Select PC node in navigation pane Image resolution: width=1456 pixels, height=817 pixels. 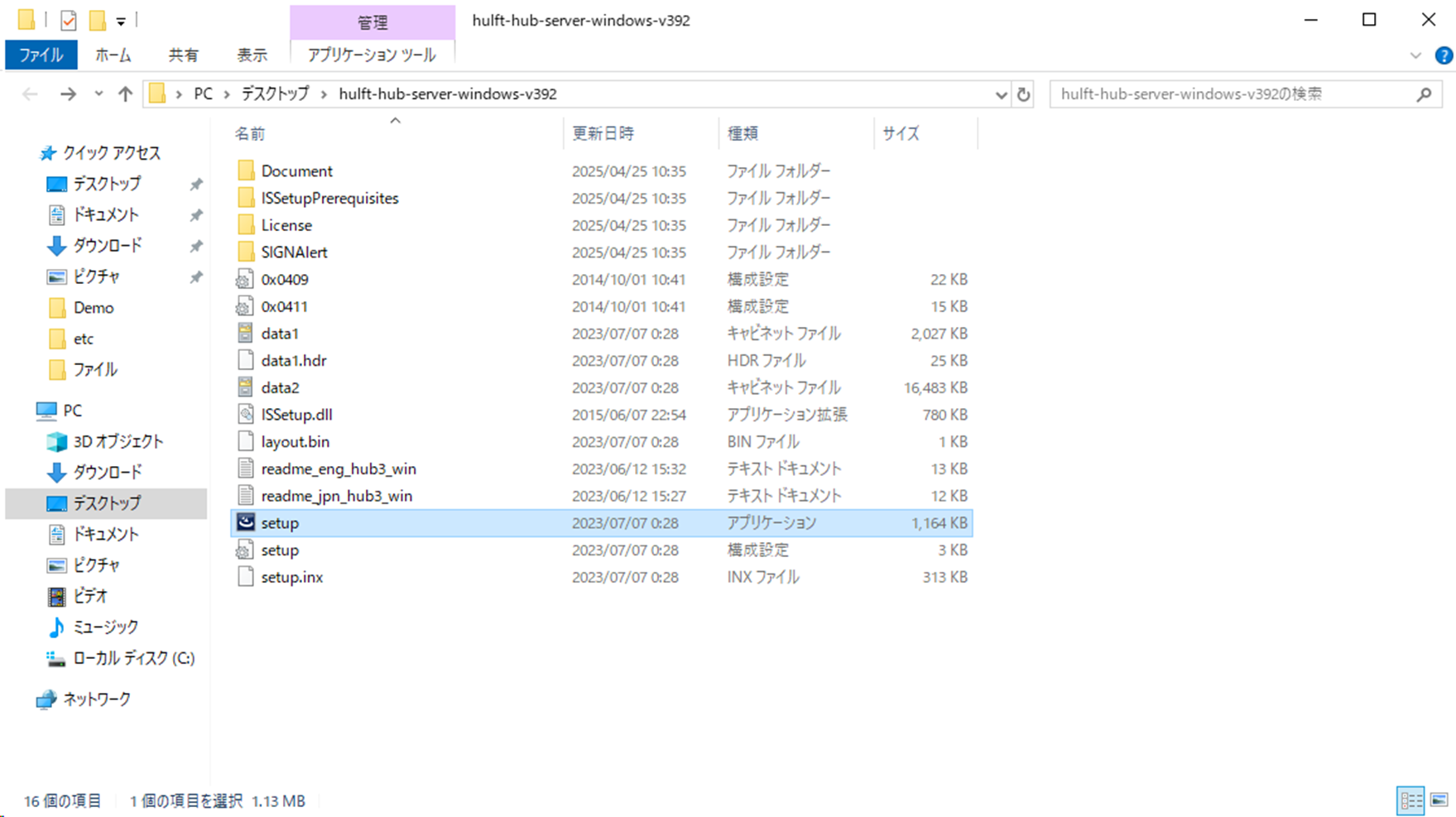click(x=72, y=411)
